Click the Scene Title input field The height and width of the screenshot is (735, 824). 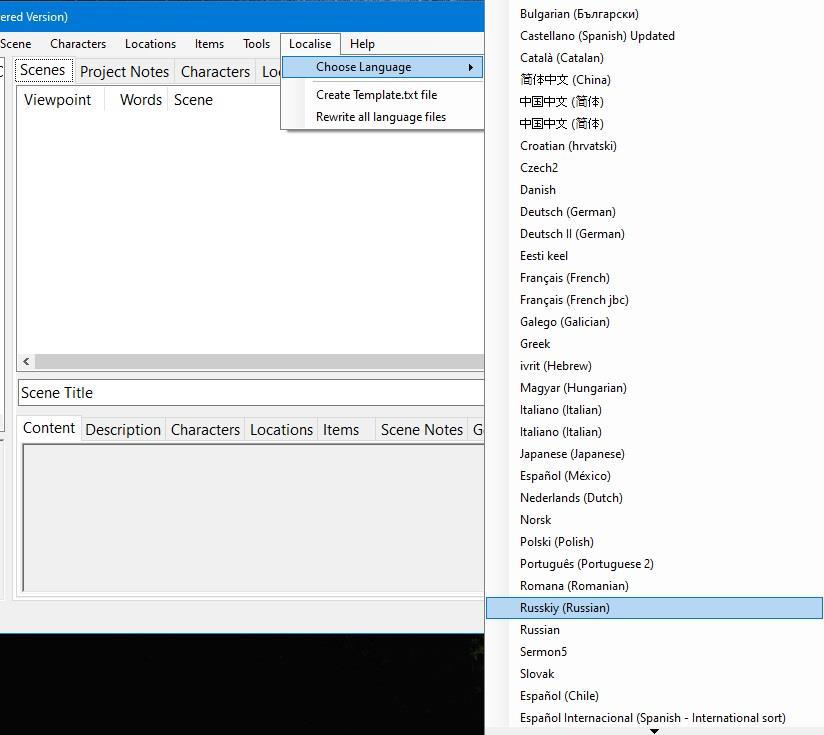[250, 393]
